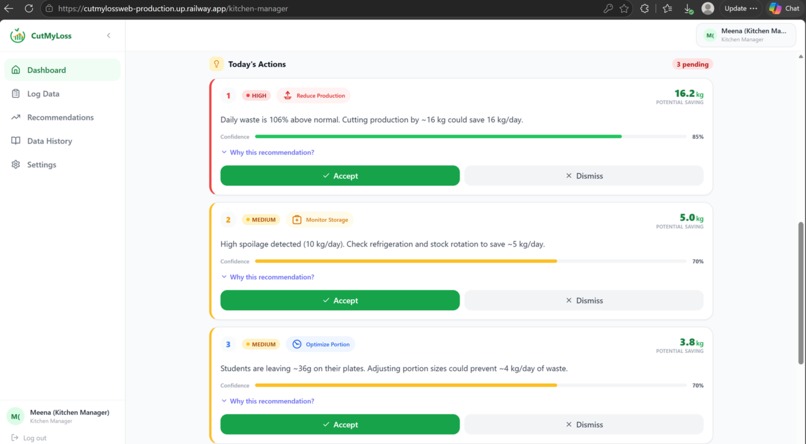The height and width of the screenshot is (444, 806).
Task: Open the Meena profile menu at top right
Action: (746, 35)
